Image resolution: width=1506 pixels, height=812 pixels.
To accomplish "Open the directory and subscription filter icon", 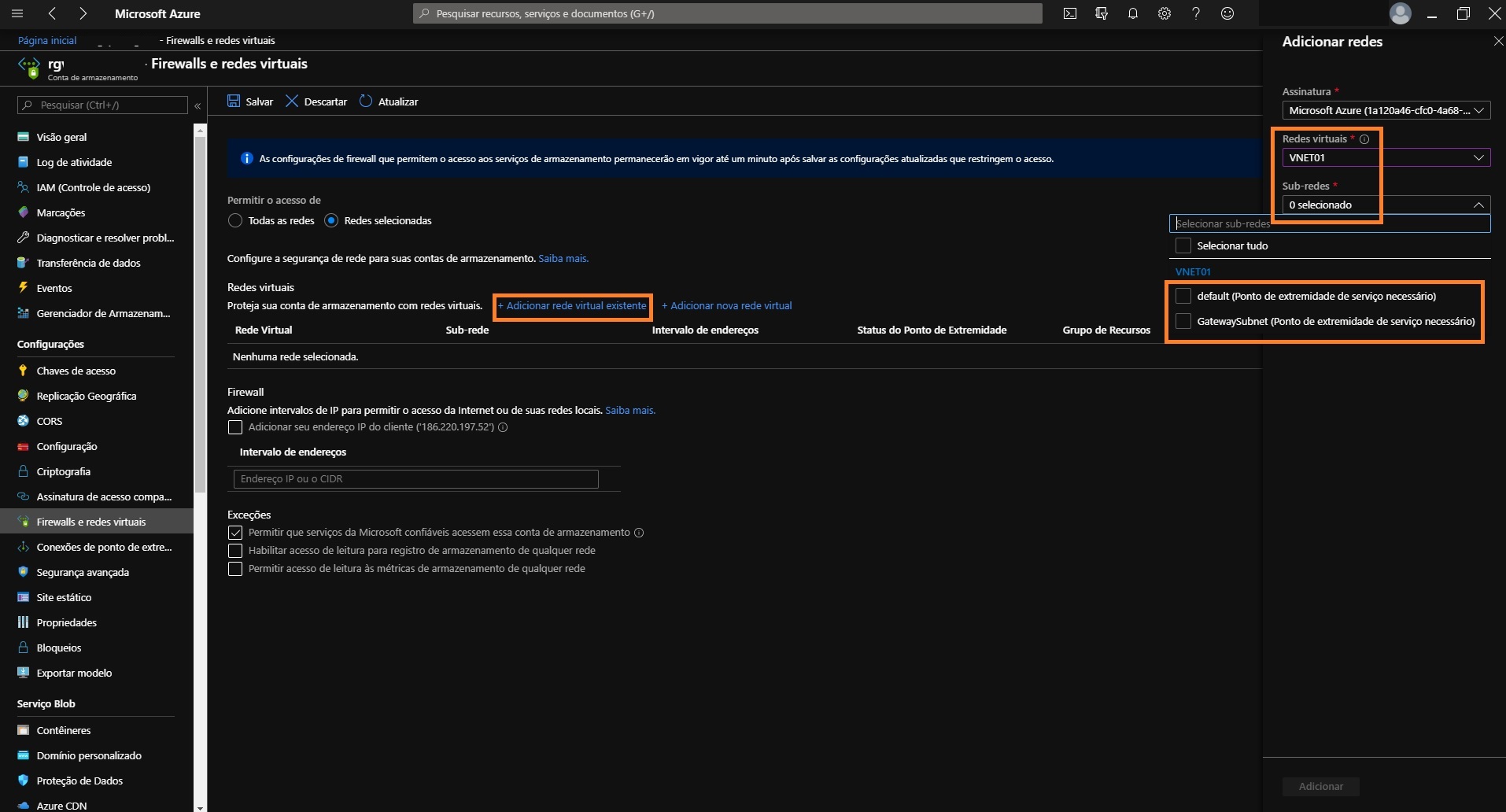I will click(1102, 13).
